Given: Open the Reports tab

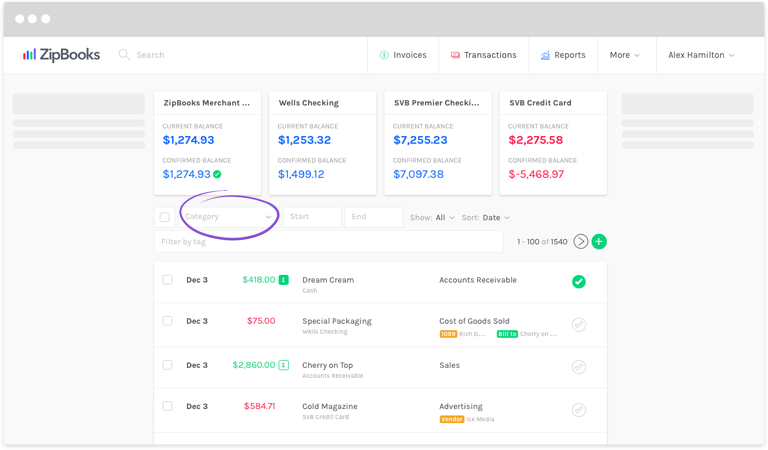Looking at the screenshot, I should (x=563, y=55).
